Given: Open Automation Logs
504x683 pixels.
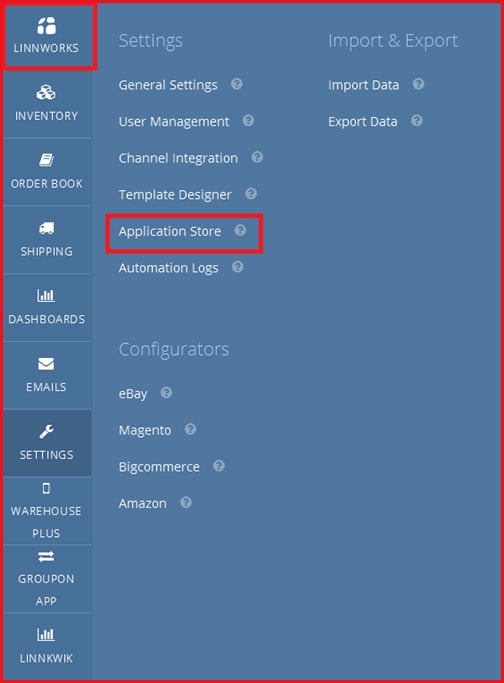Looking at the screenshot, I should [168, 268].
